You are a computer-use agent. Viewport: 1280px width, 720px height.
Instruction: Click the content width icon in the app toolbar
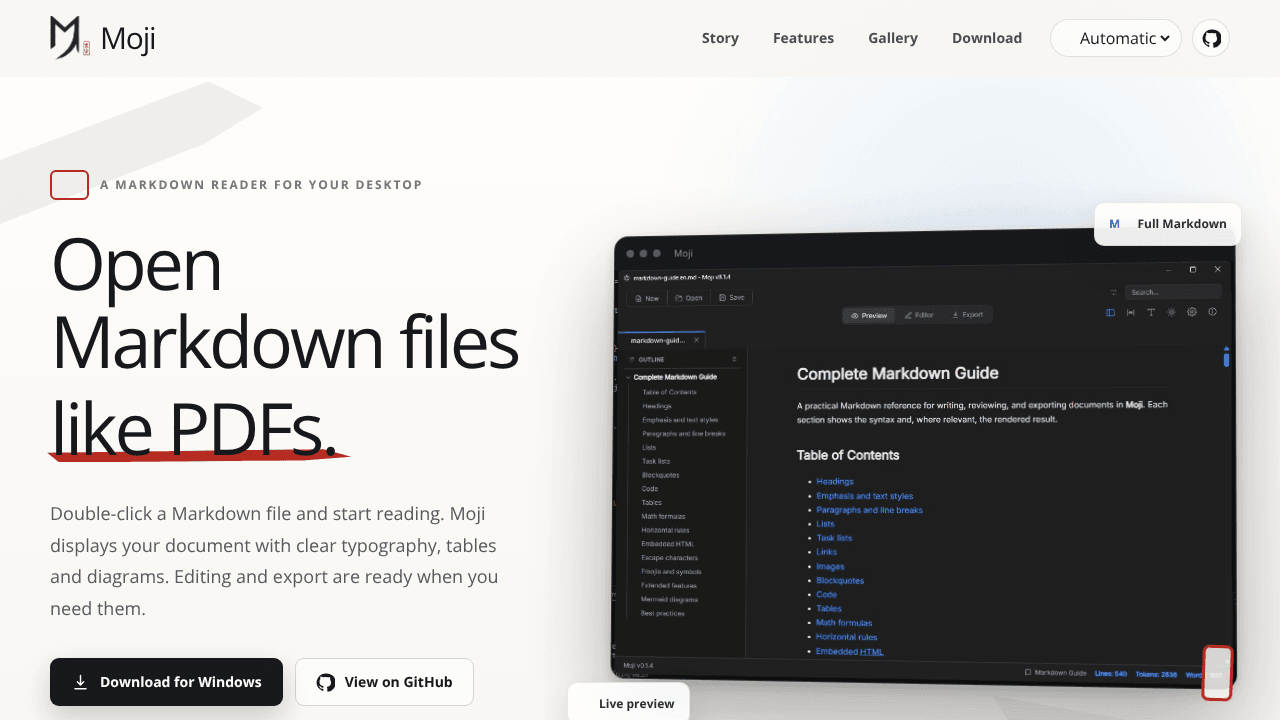pyautogui.click(x=1130, y=312)
